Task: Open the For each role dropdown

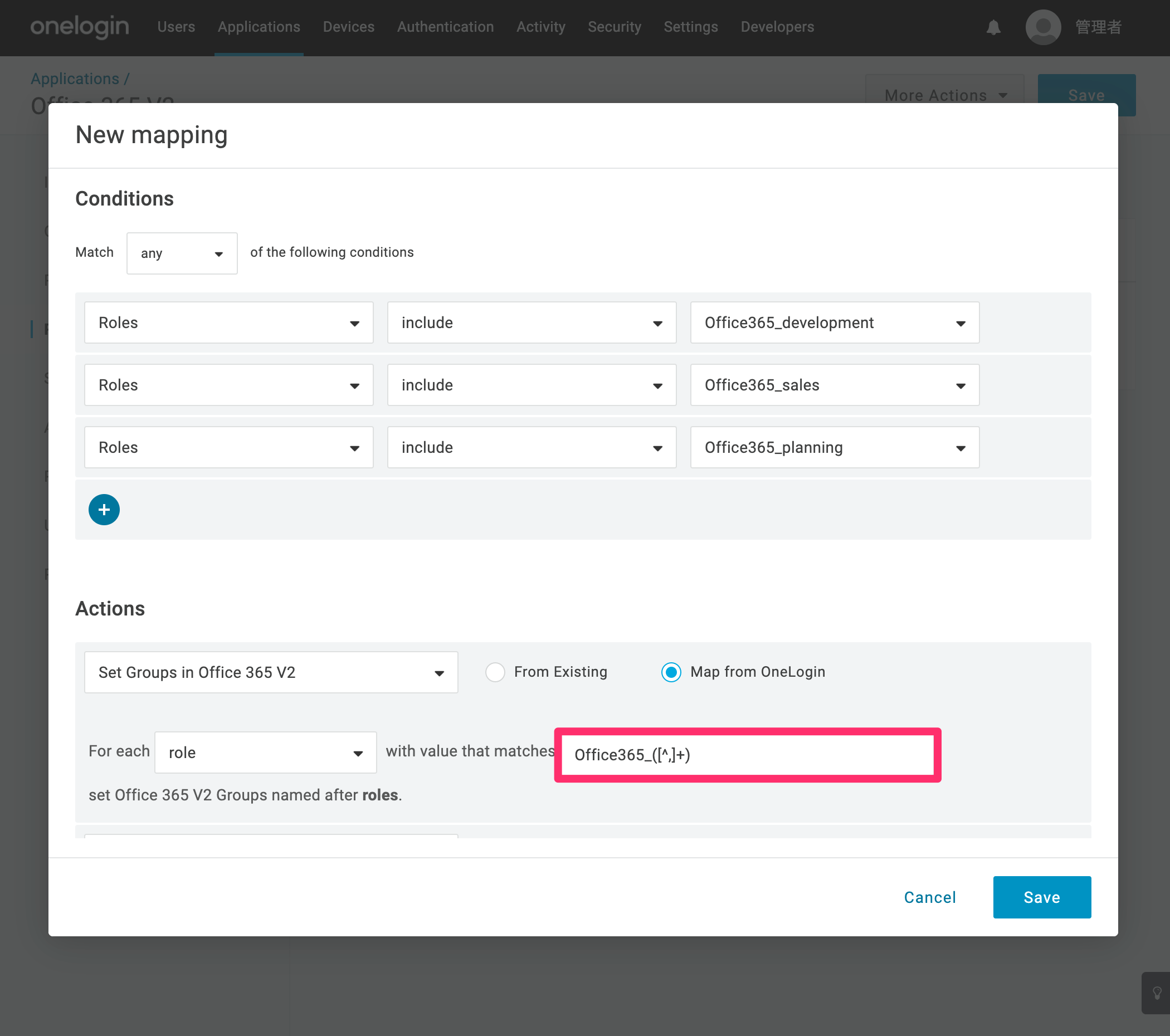Action: click(x=266, y=752)
